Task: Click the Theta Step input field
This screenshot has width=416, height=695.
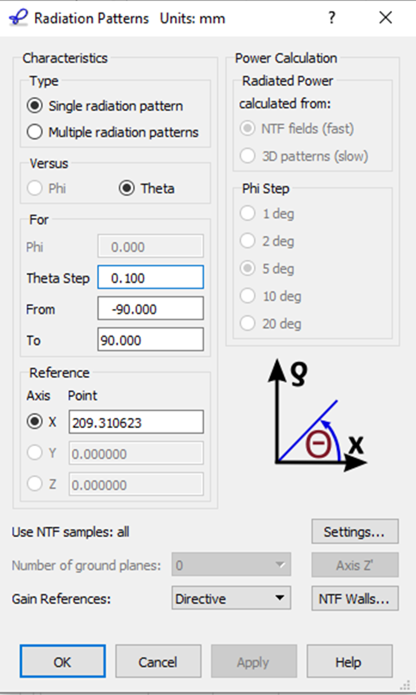Action: pos(151,277)
